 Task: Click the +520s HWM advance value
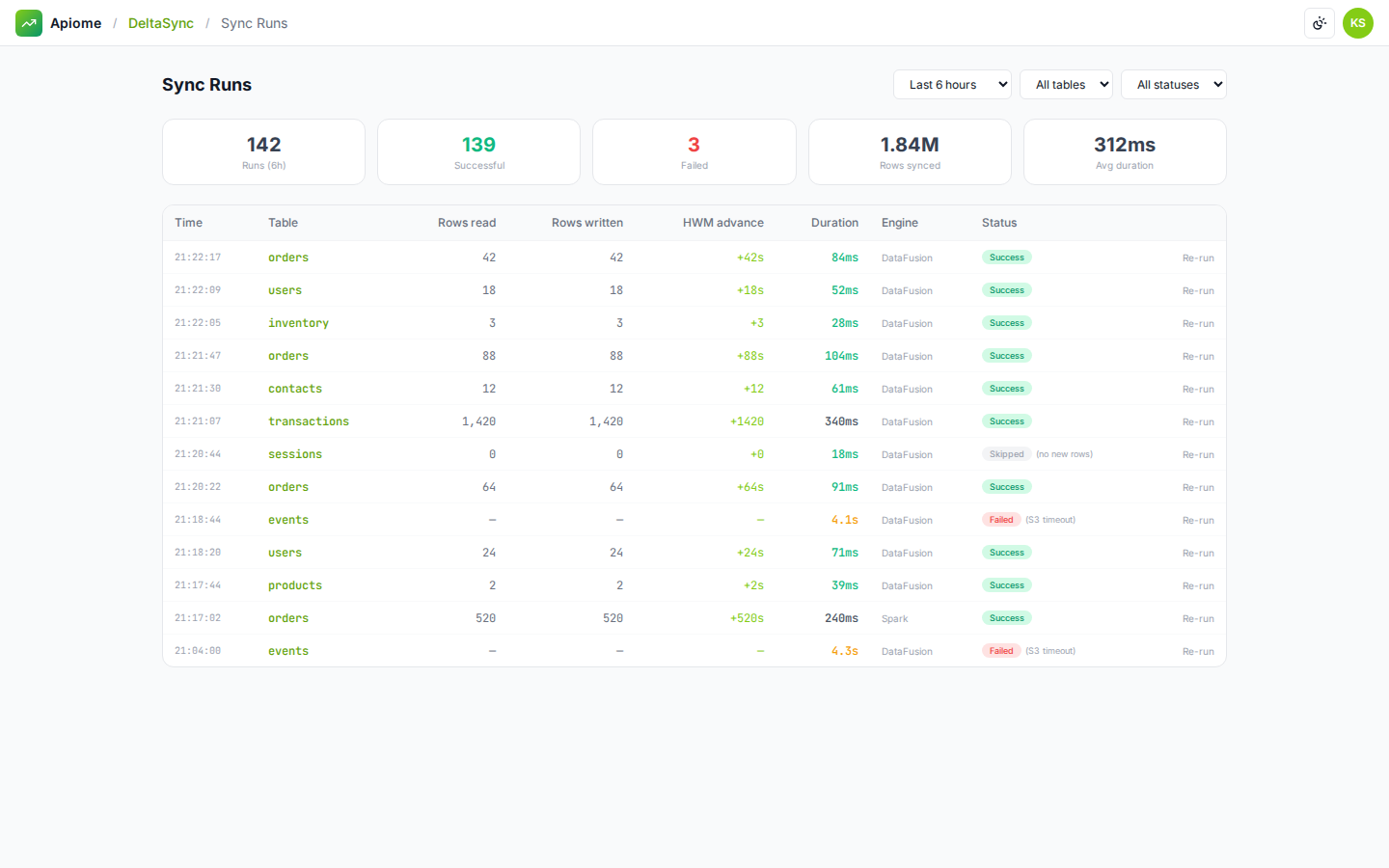[747, 618]
